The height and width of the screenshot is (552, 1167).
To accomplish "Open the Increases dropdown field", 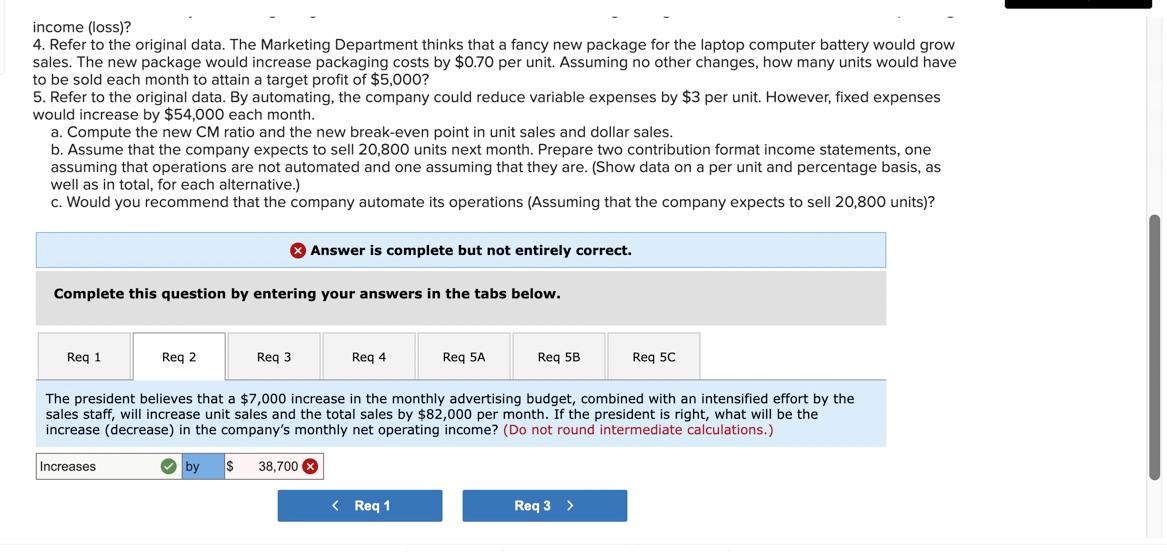I will (x=95, y=467).
